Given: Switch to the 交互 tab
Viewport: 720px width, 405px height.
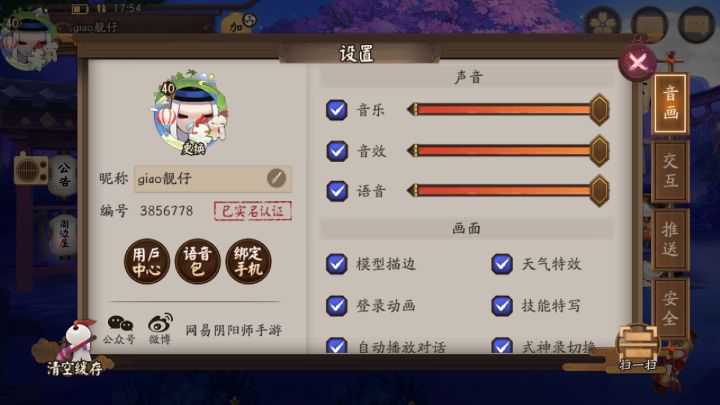Looking at the screenshot, I should tap(670, 171).
